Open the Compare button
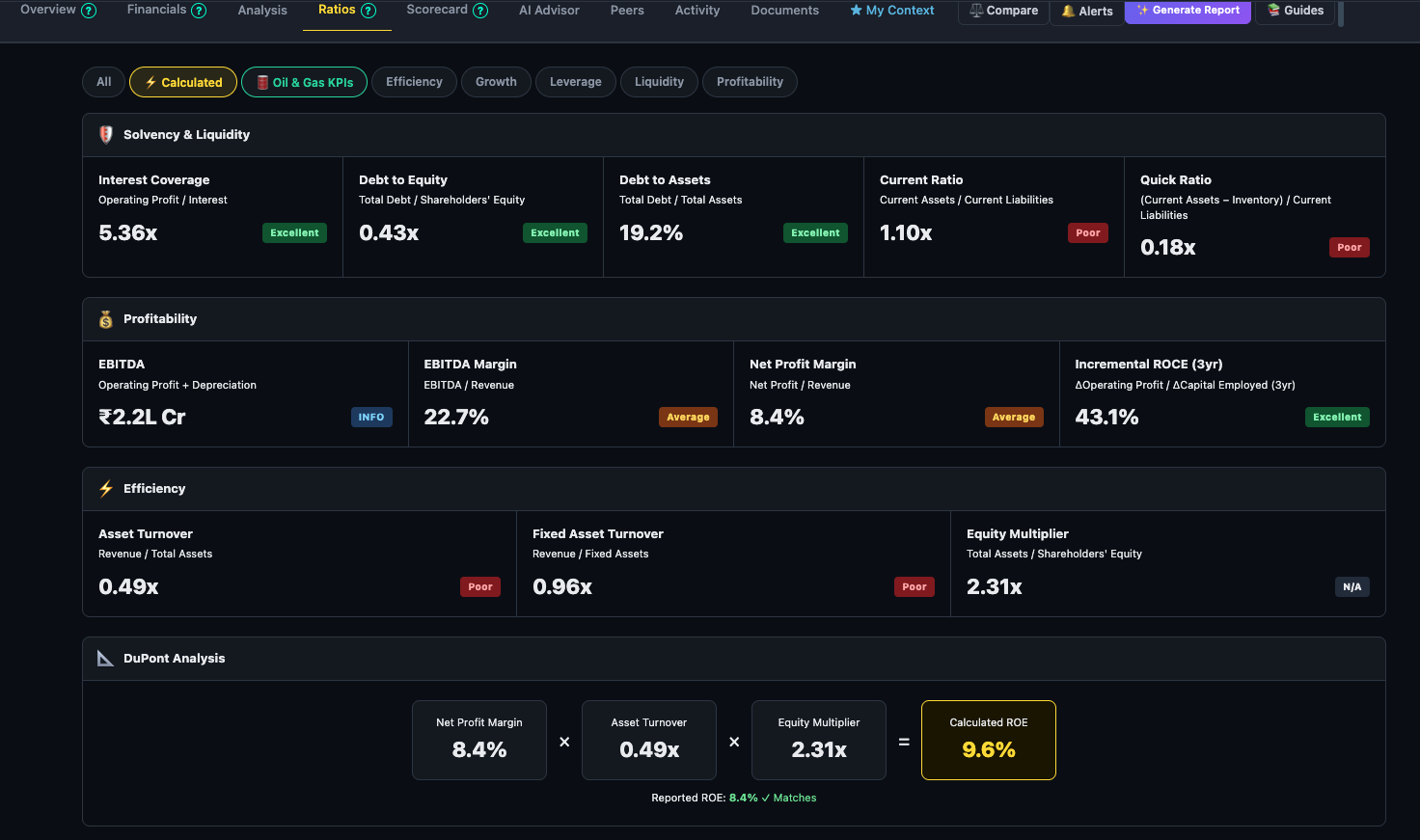1420x840 pixels. (1003, 11)
